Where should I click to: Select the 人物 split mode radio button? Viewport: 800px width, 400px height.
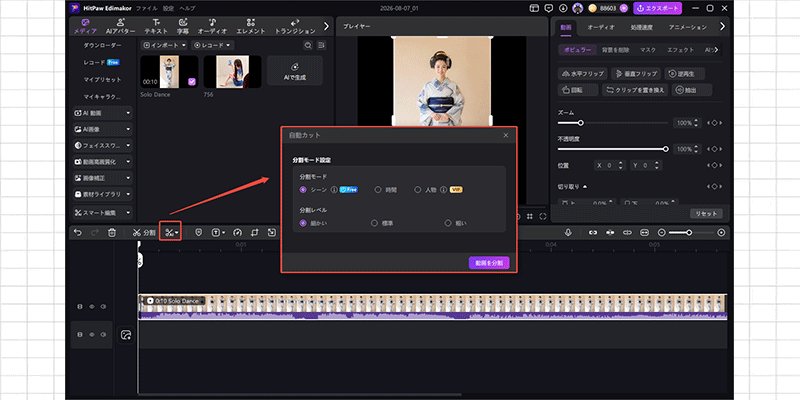pos(418,189)
